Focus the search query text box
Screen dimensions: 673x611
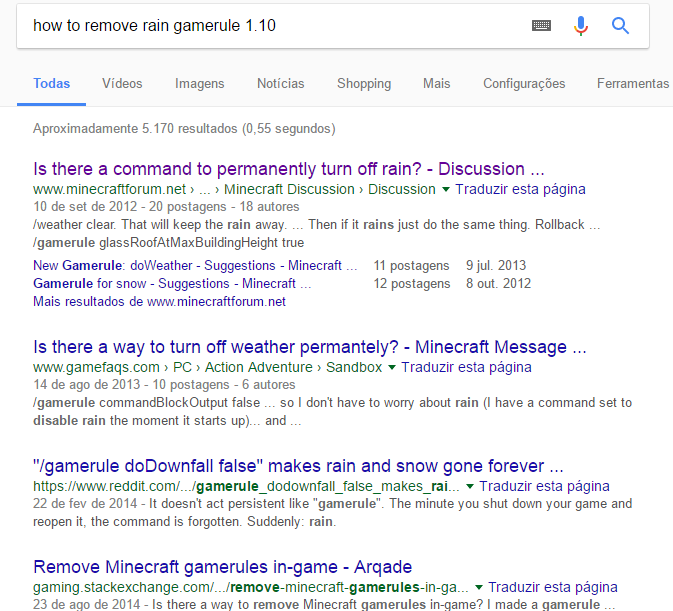click(x=275, y=26)
